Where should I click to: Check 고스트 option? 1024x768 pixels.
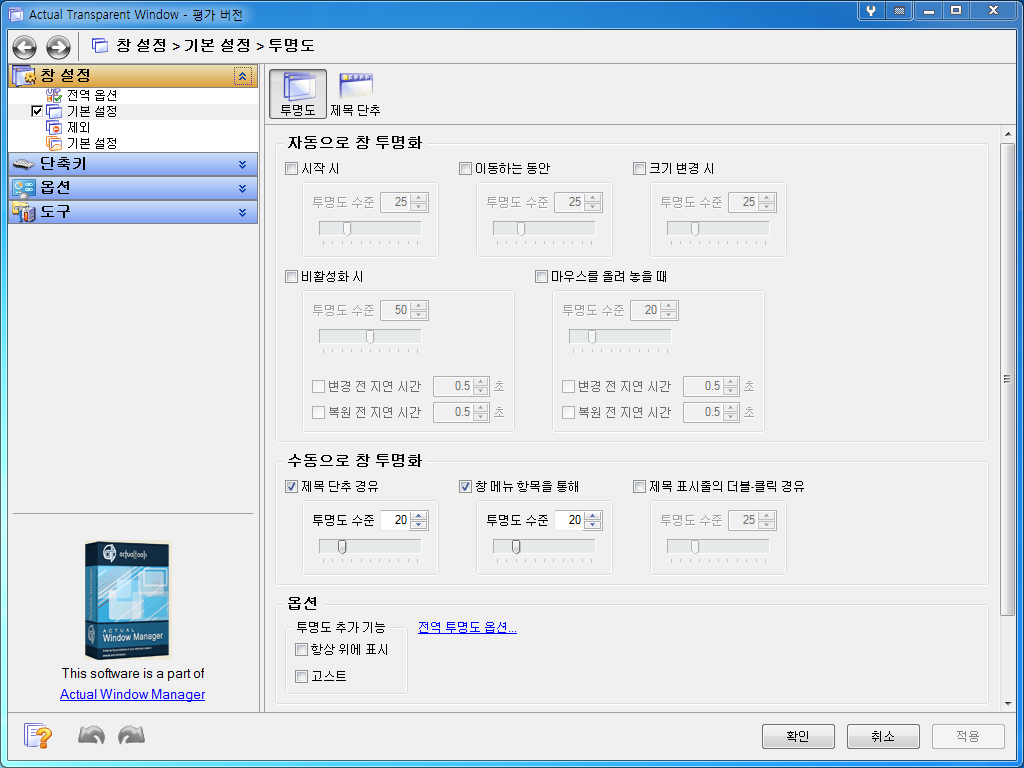301,677
